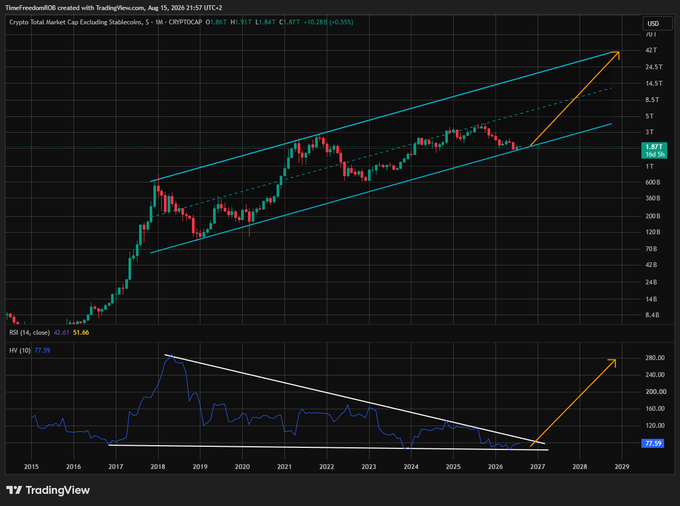Click the change value +10.28B (+0.55%)
Viewport: 680px width, 506px height.
328,22
